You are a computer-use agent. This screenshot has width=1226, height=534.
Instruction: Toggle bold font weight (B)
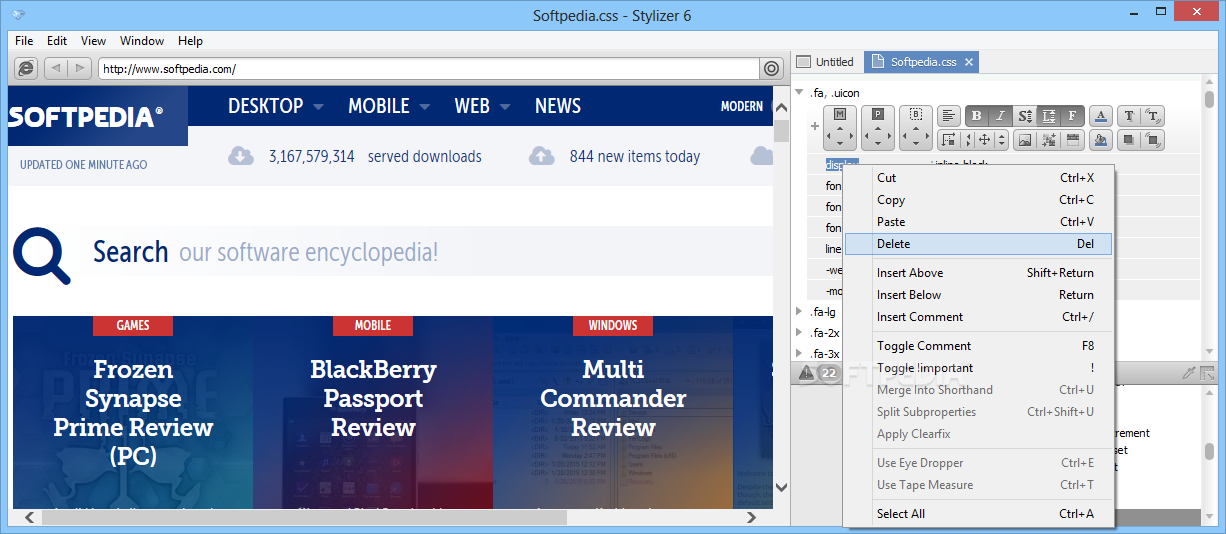977,115
